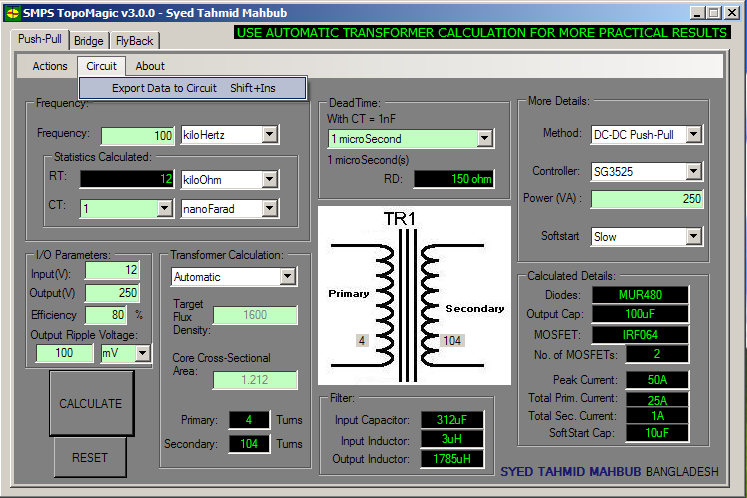Click the Output Ripple Voltage value field
Screen dimensions: 747x498
coord(65,353)
